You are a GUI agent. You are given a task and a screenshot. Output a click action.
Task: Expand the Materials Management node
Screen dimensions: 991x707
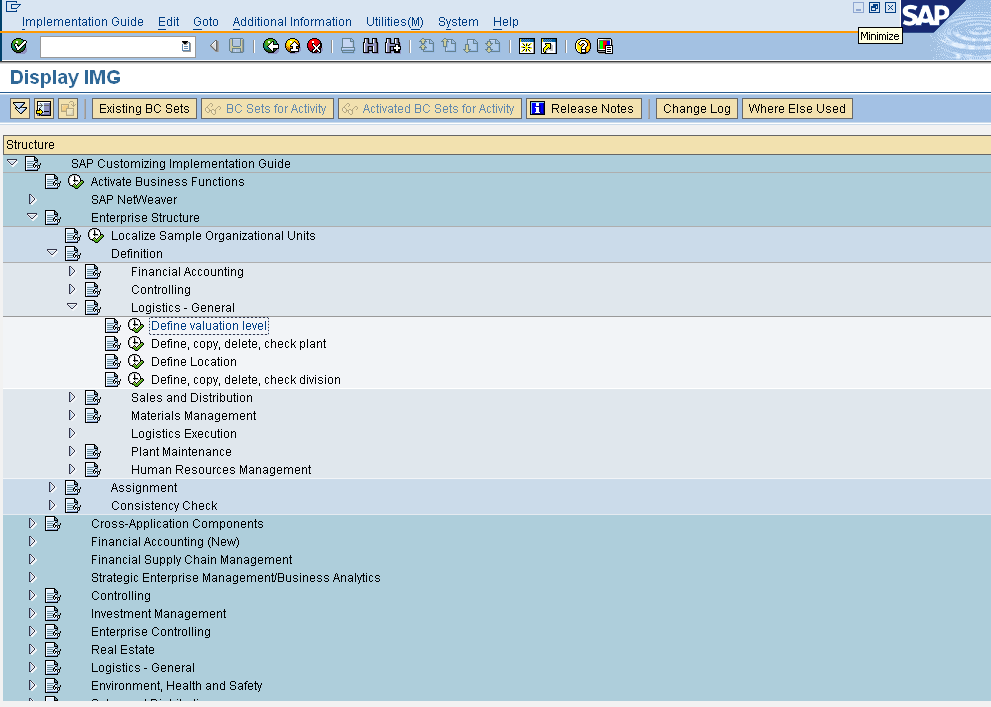click(x=72, y=415)
